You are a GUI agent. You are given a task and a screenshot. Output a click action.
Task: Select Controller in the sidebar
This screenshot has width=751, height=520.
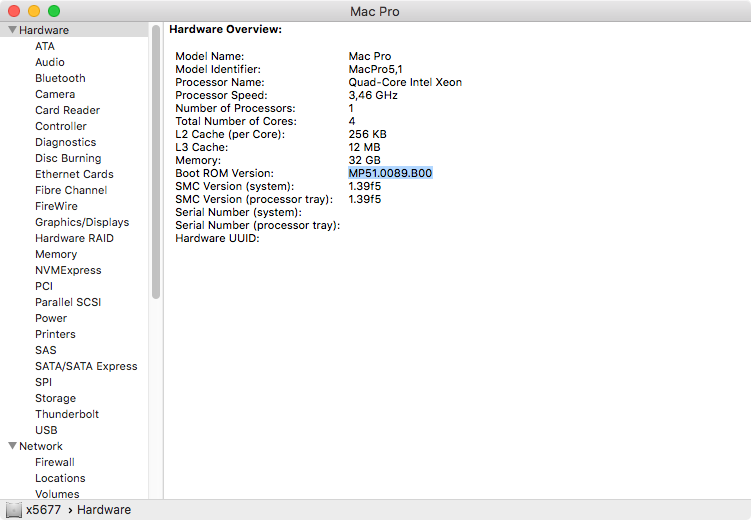[61, 126]
